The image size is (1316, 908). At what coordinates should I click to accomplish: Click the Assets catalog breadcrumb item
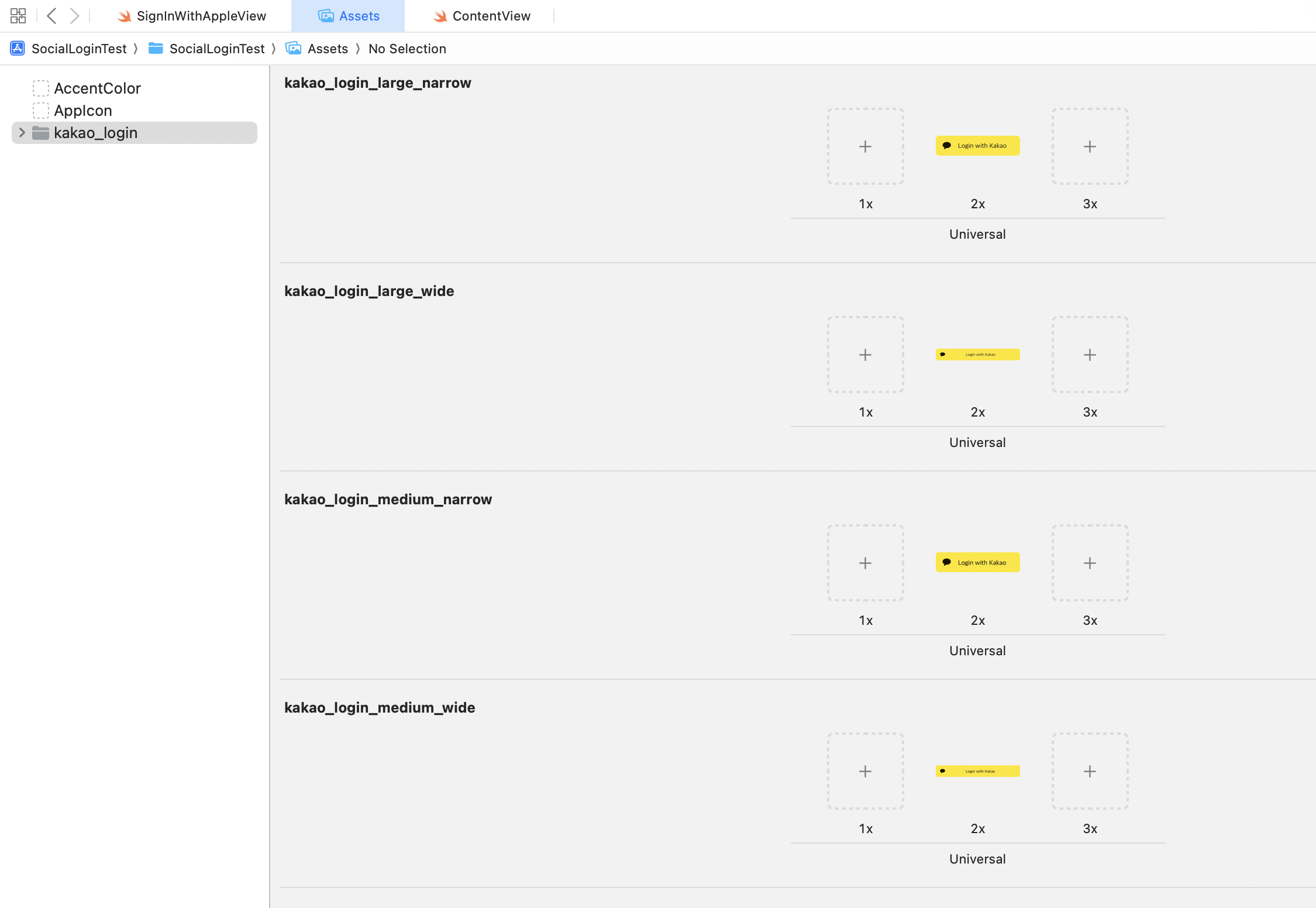327,49
